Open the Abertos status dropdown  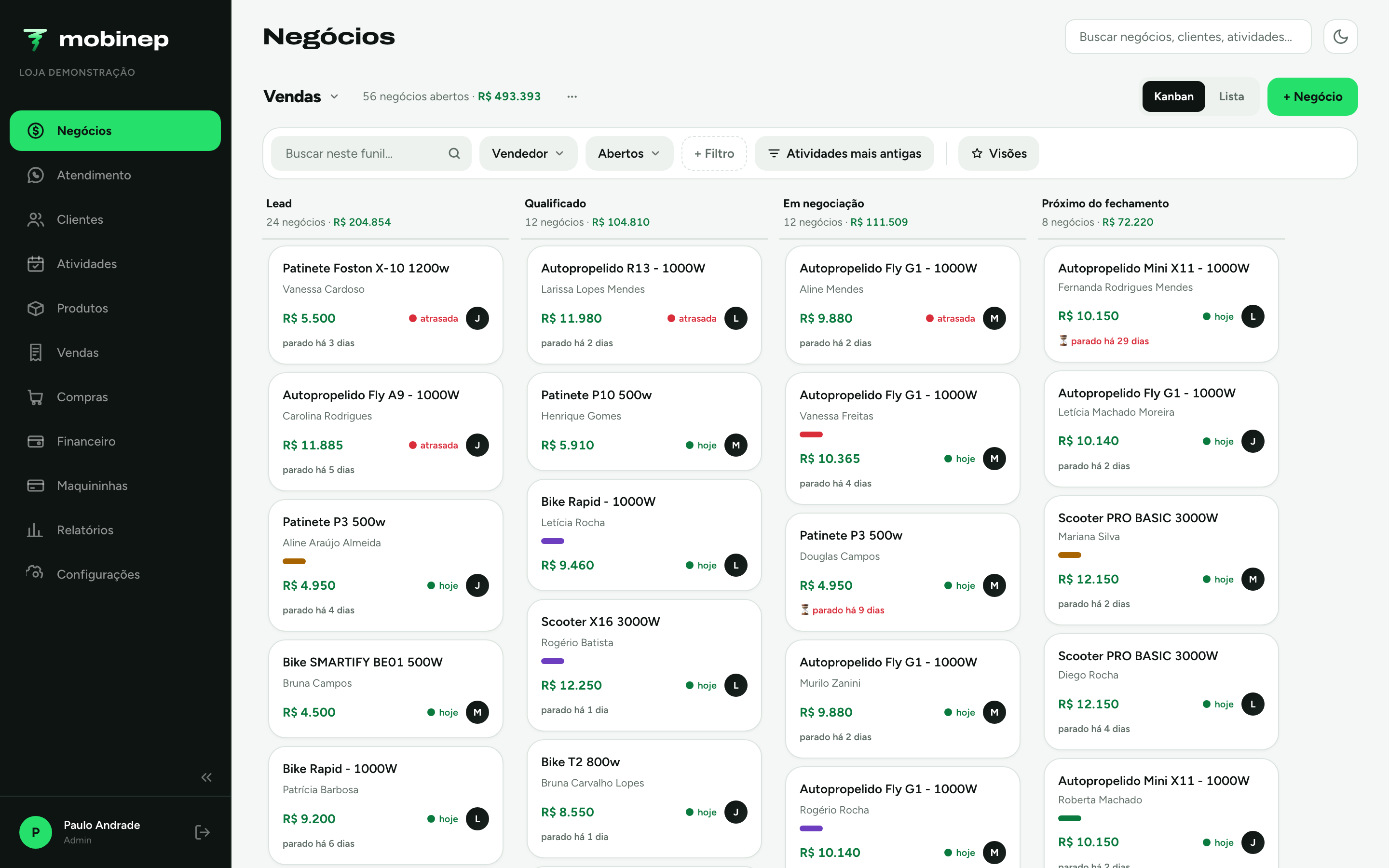coord(629,153)
